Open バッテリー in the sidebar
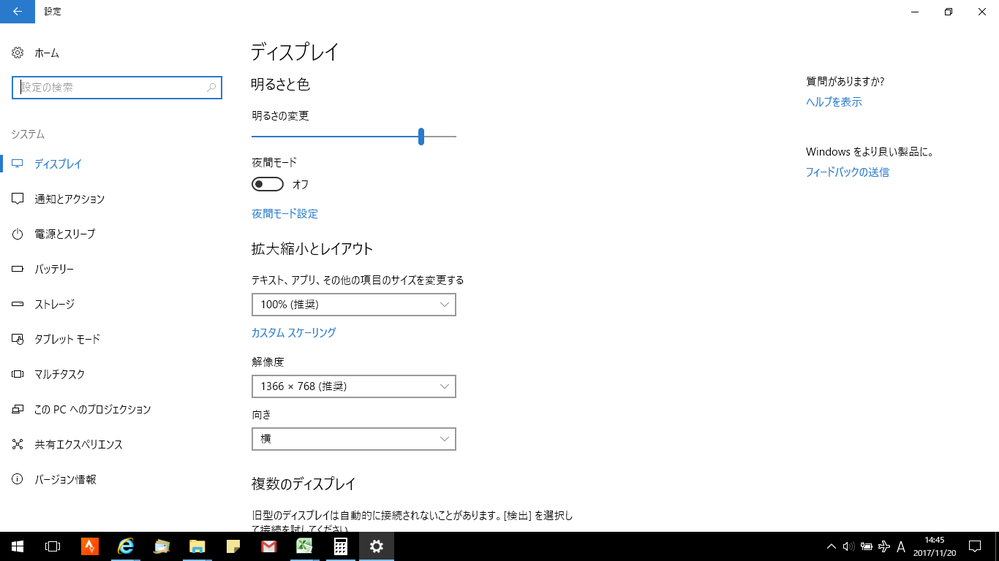The width and height of the screenshot is (999, 561). click(54, 269)
